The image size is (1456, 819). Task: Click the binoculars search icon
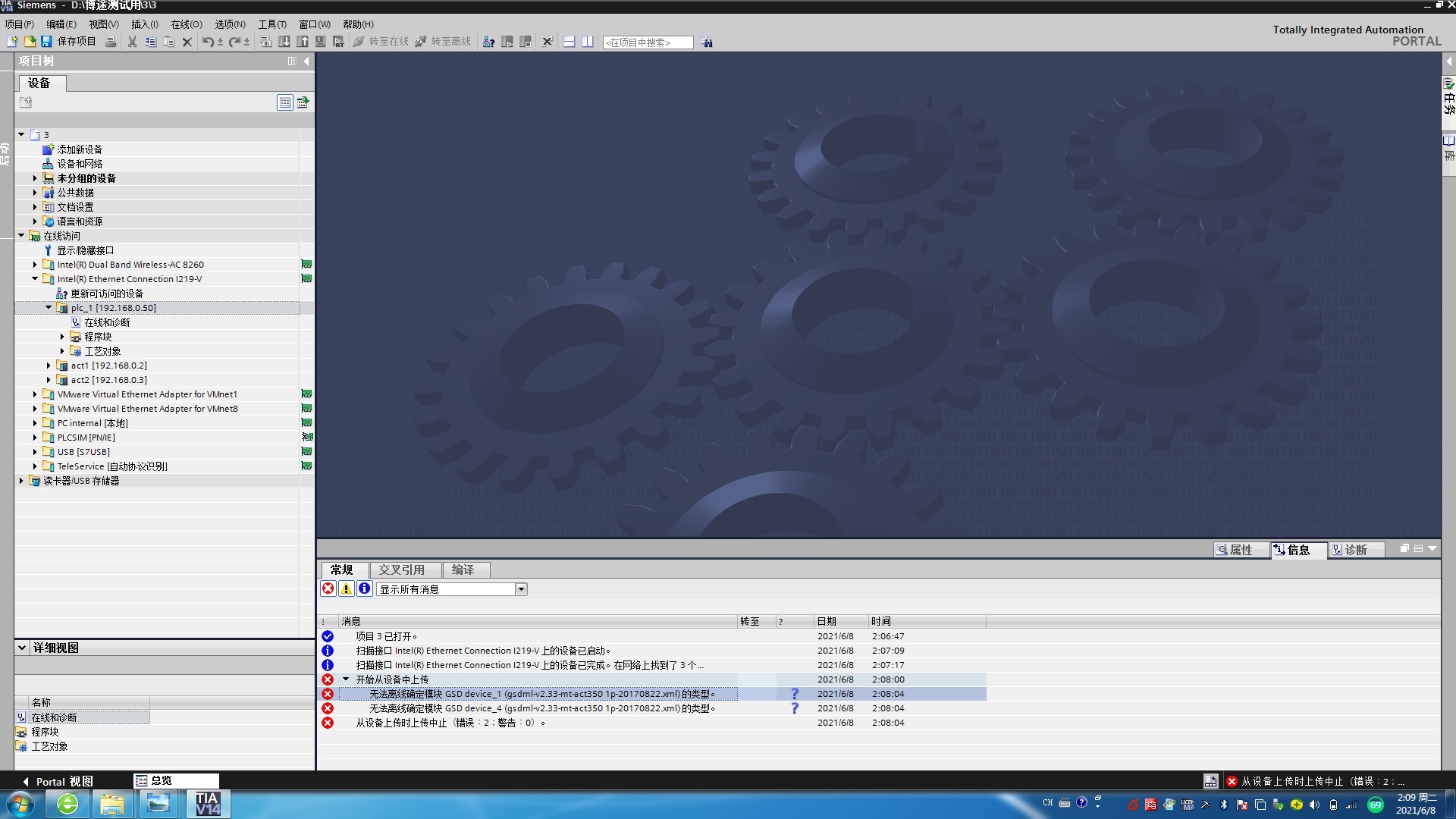point(707,42)
